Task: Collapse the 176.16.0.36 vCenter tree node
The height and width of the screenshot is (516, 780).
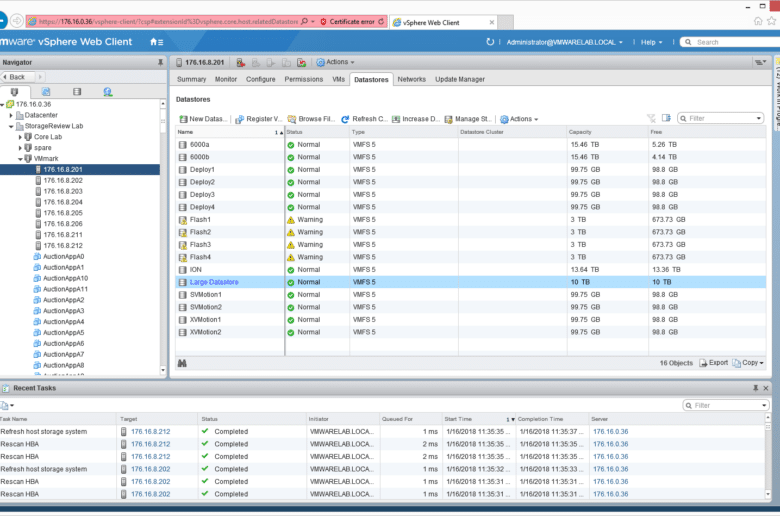Action: [2, 104]
